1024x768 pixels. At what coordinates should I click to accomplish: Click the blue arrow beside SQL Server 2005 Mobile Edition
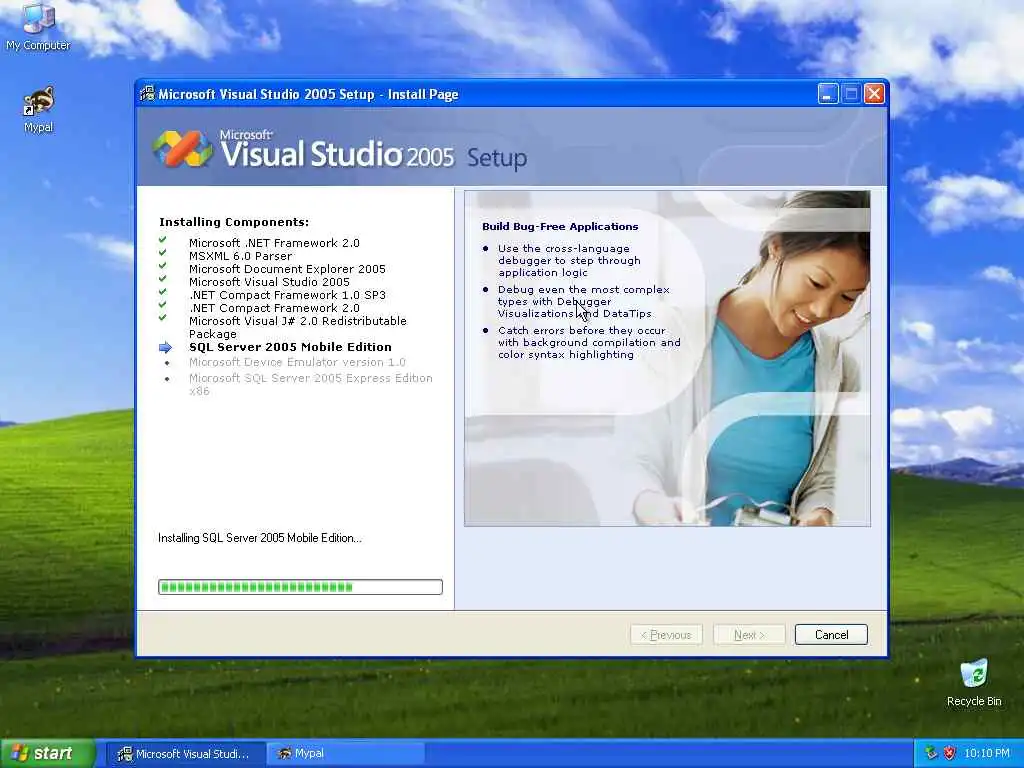tap(165, 347)
